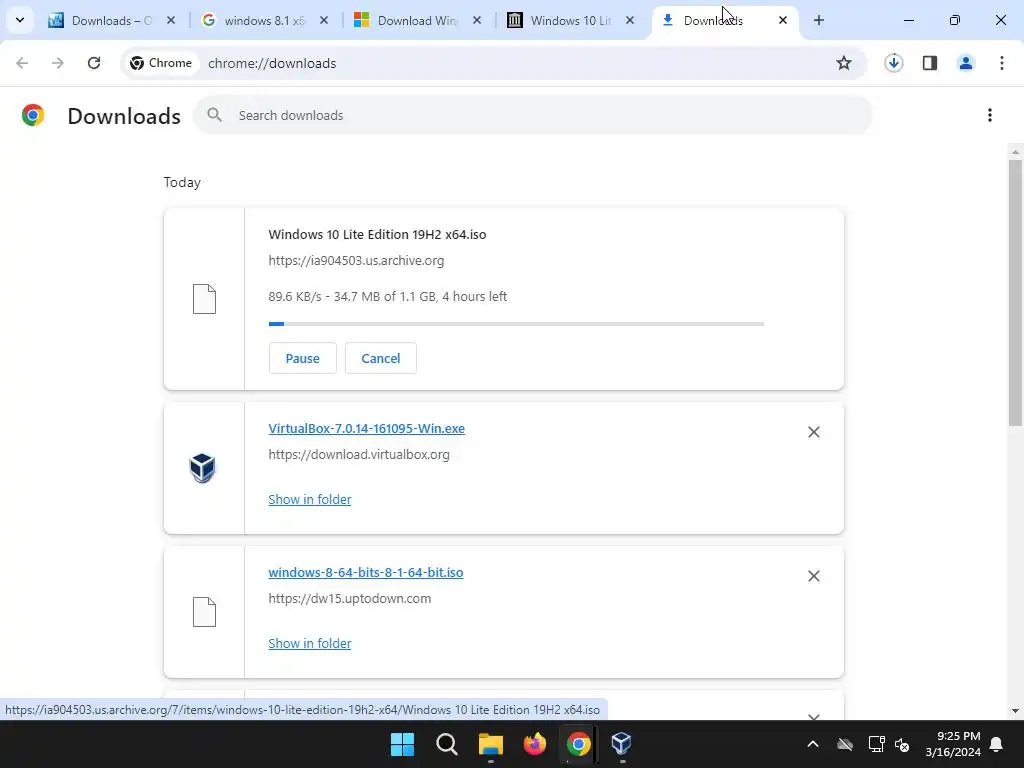Viewport: 1024px width, 768px height.
Task: Switch to Chrome in the taskbar
Action: 579,744
